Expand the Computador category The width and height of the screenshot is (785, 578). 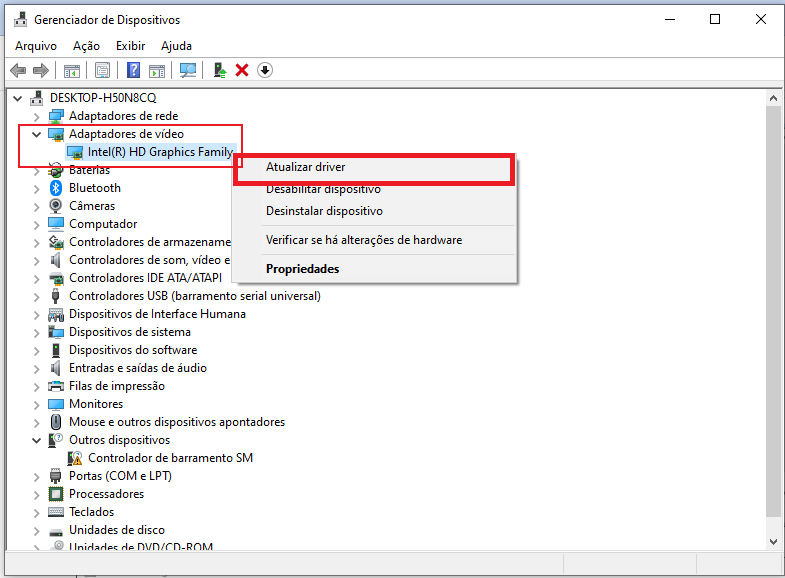[x=36, y=225]
